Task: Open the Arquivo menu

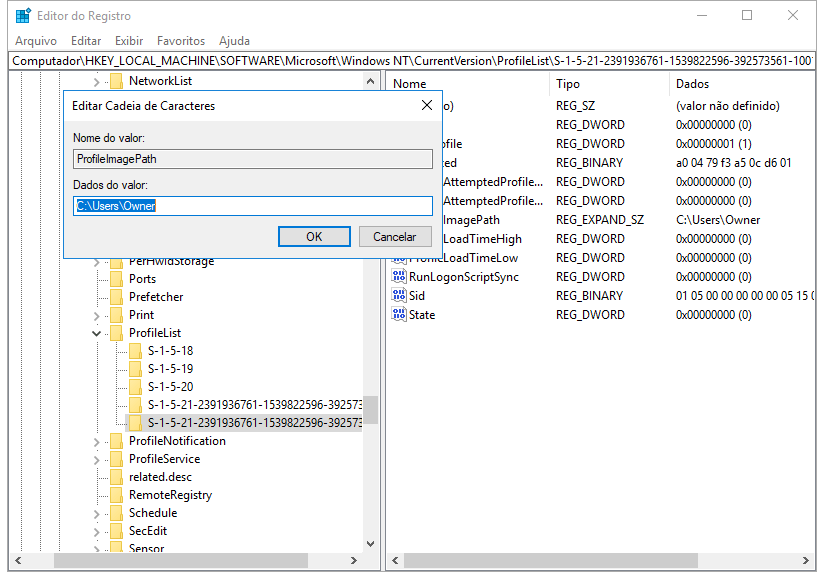Action: click(36, 41)
